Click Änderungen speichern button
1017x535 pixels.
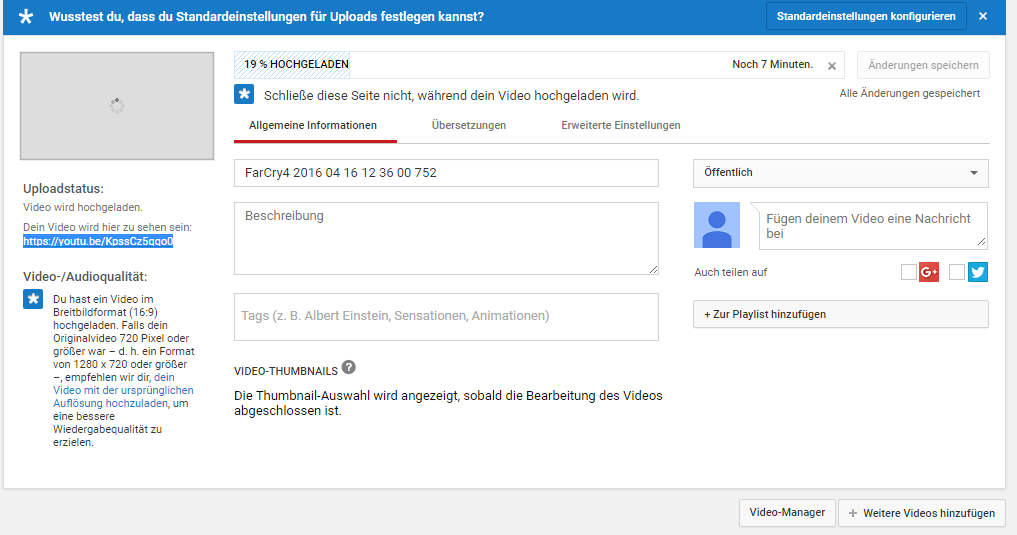tap(923, 65)
